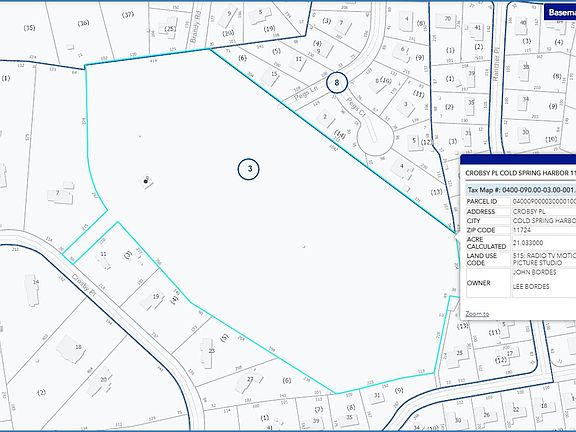The width and height of the screenshot is (576, 432).
Task: Click house footprint 25 near popup
Action: click(x=457, y=354)
